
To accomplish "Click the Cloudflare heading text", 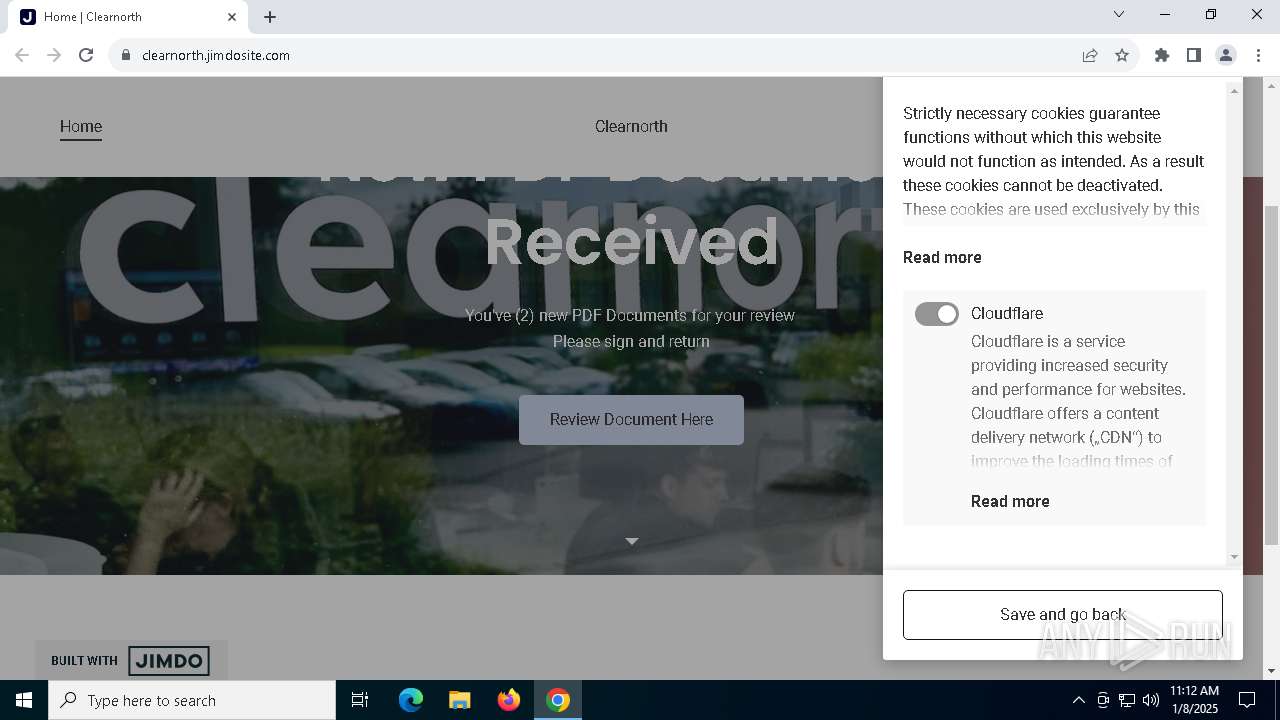I will 1007,313.
